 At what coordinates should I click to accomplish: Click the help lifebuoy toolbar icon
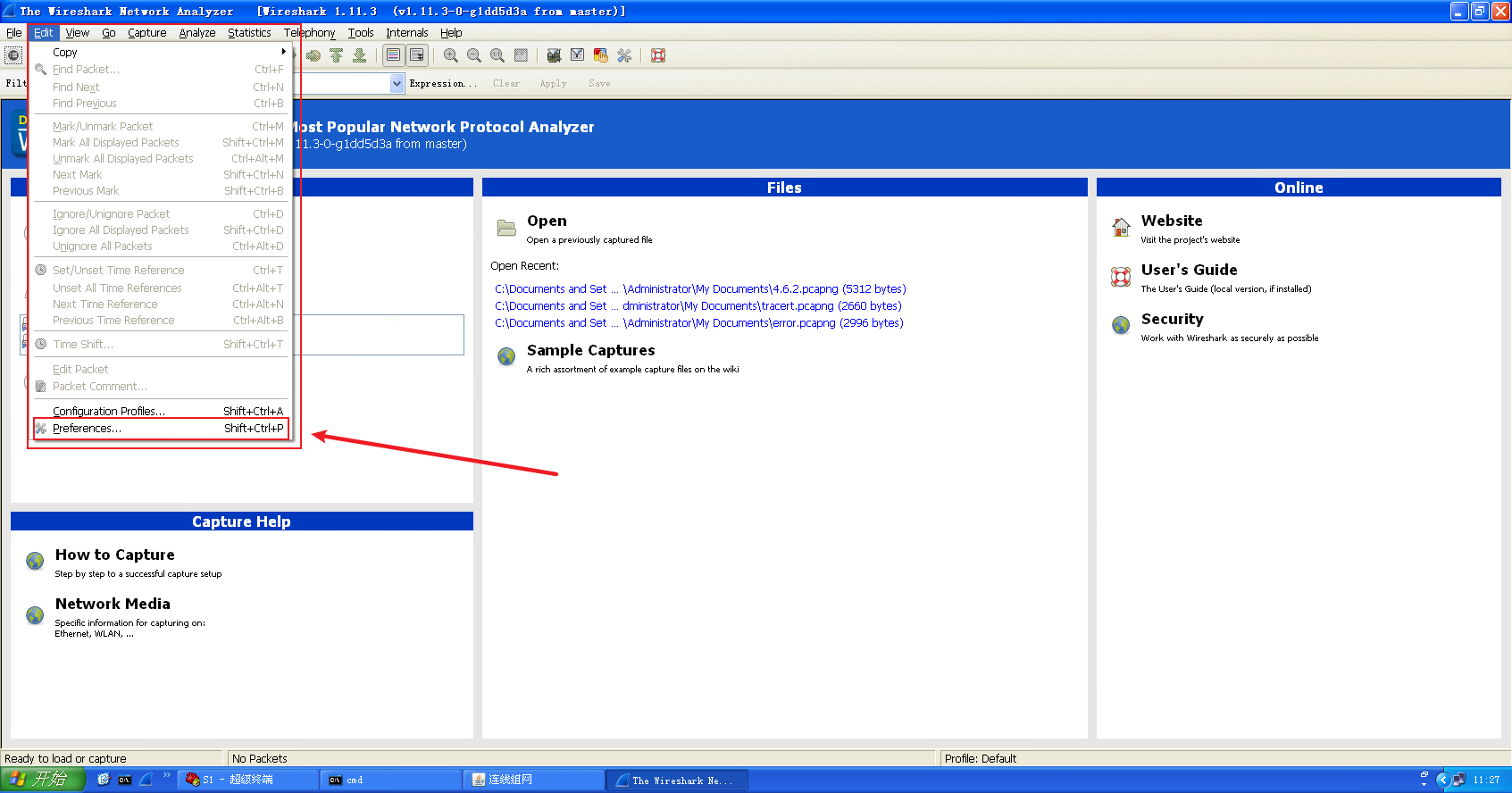(658, 55)
